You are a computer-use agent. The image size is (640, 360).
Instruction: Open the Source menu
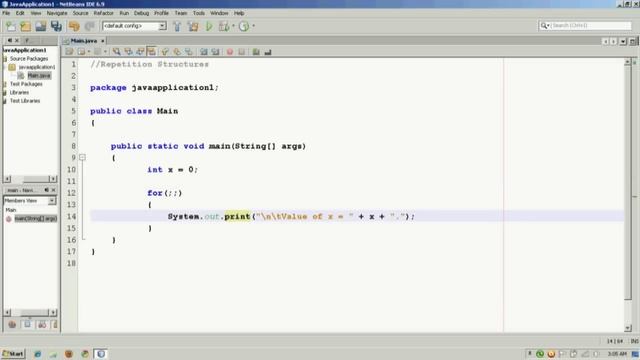(x=80, y=13)
